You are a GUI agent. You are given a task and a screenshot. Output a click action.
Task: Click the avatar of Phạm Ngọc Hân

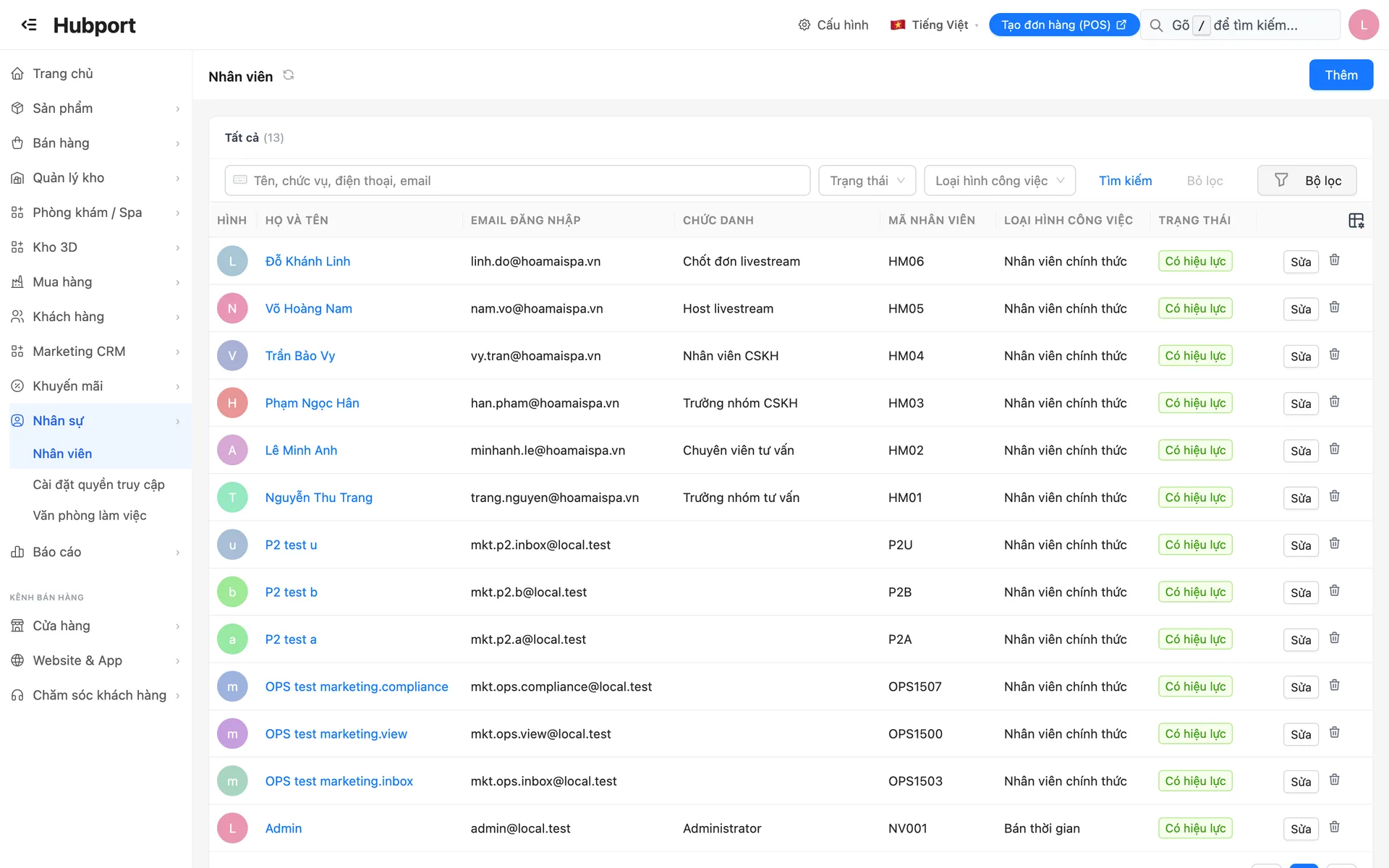coord(232,403)
